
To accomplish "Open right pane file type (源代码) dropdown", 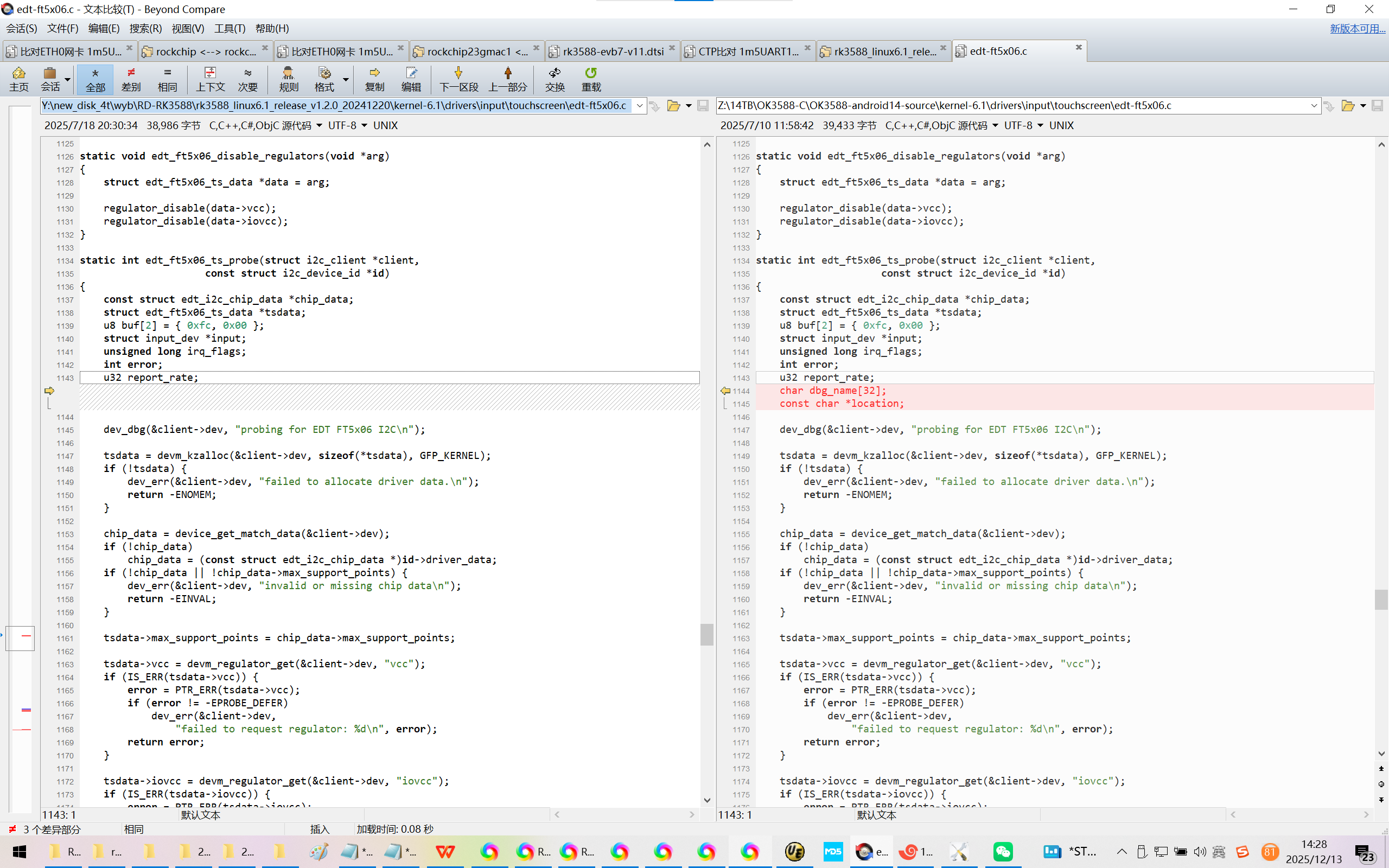I will coord(995,126).
